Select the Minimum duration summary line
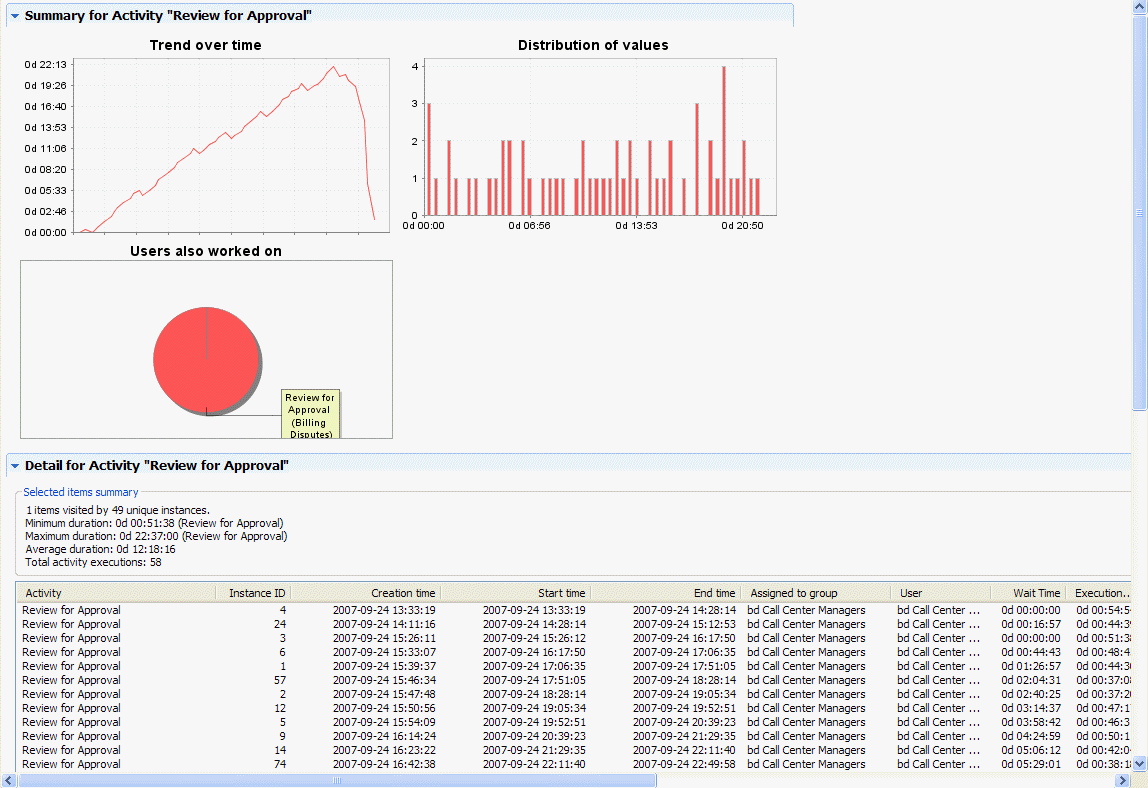The width and height of the screenshot is (1148, 788). pyautogui.click(x=154, y=523)
